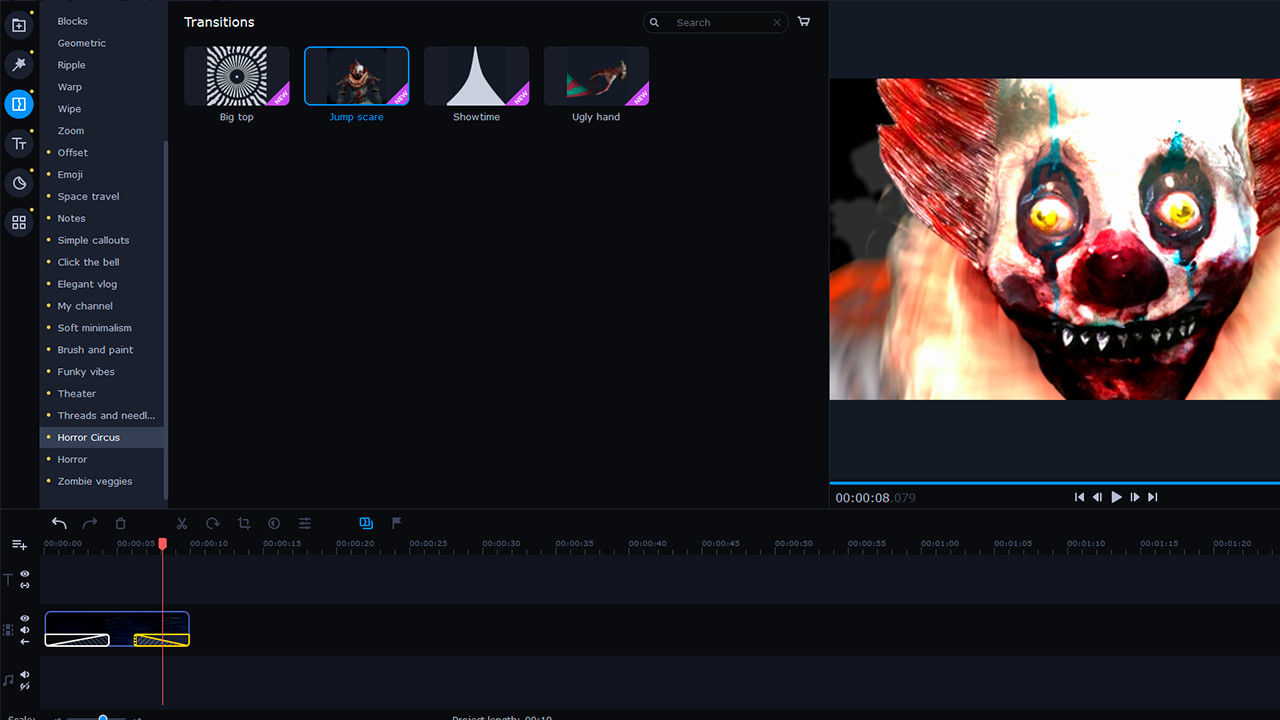
Task: Open the Titles panel
Action: tap(19, 143)
